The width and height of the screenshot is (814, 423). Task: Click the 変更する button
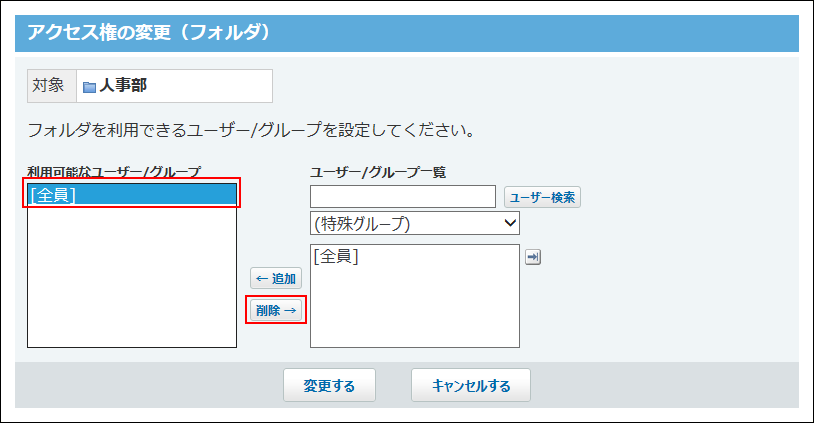tap(329, 385)
